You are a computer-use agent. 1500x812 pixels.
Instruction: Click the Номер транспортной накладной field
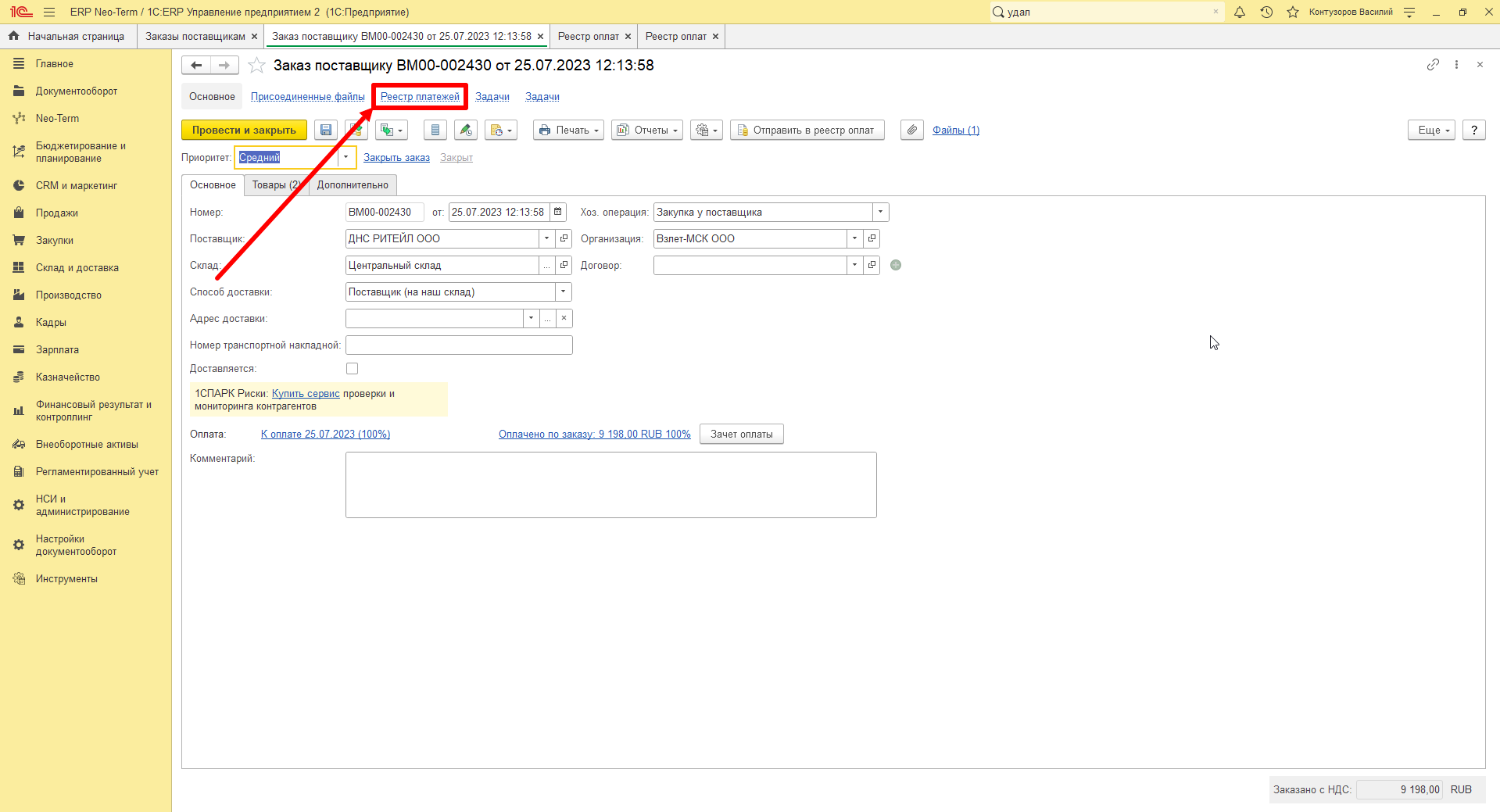[x=459, y=345]
